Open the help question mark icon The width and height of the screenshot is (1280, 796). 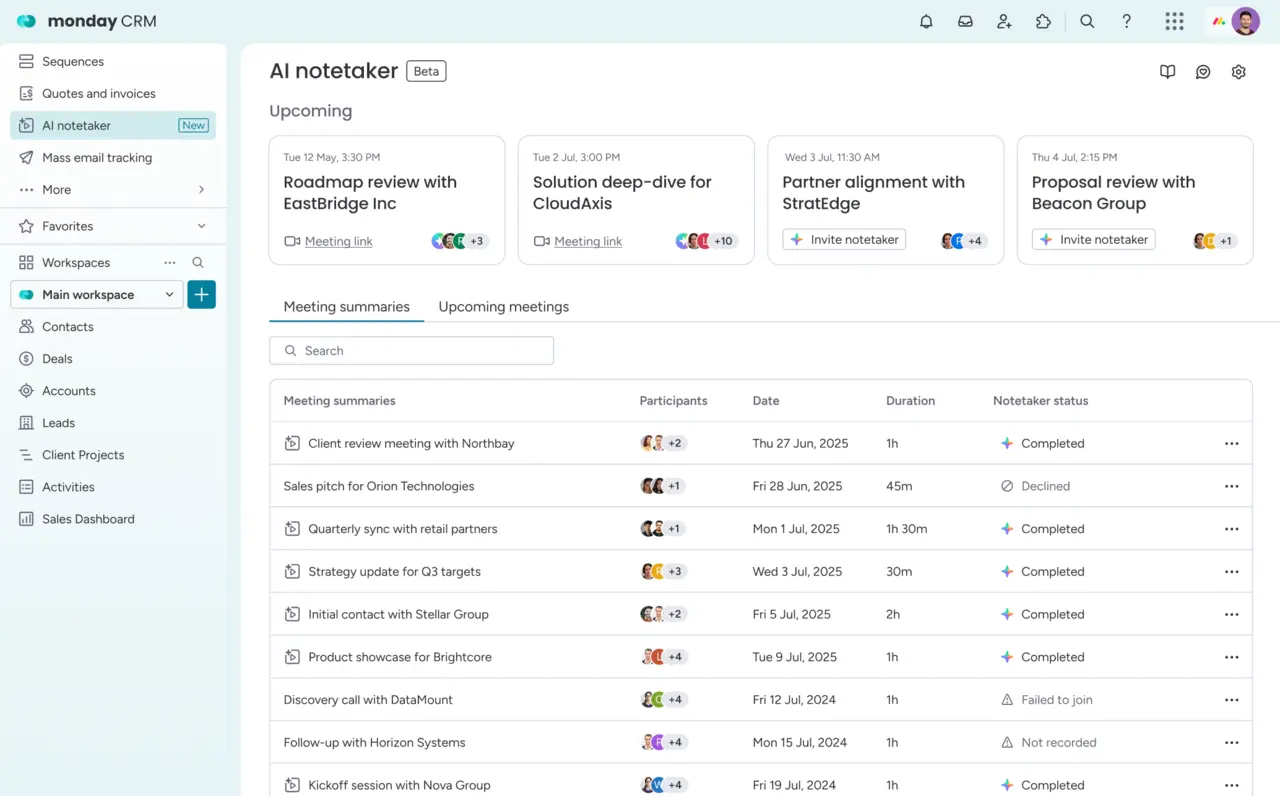point(1126,21)
